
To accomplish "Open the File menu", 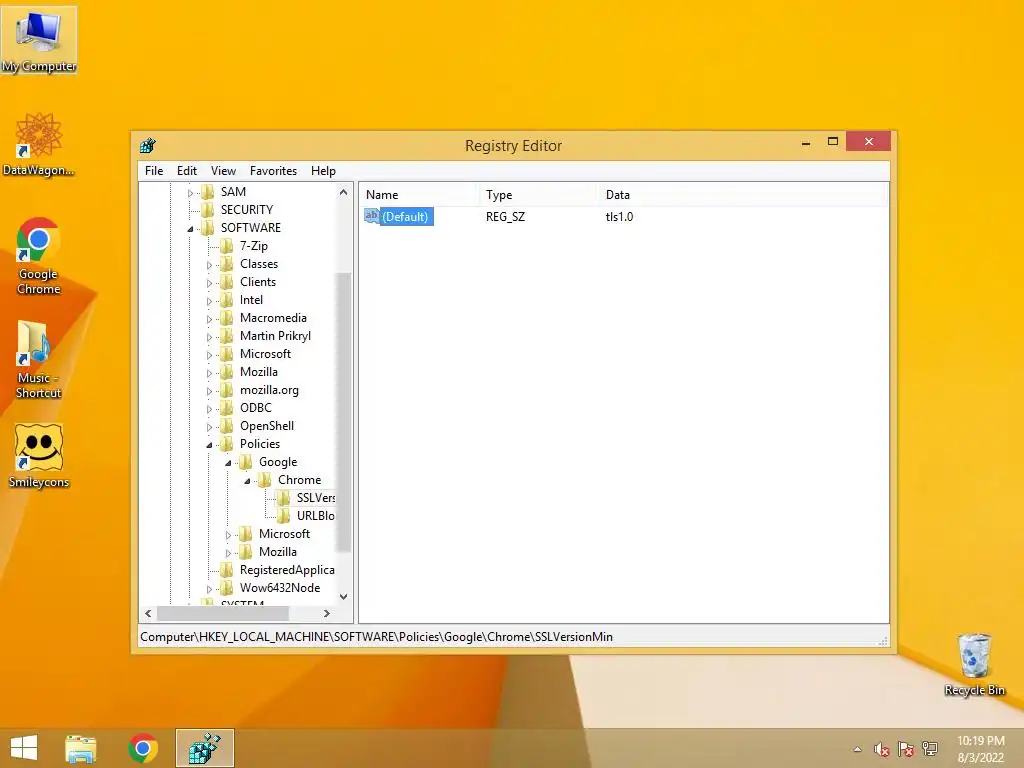I will (x=154, y=170).
